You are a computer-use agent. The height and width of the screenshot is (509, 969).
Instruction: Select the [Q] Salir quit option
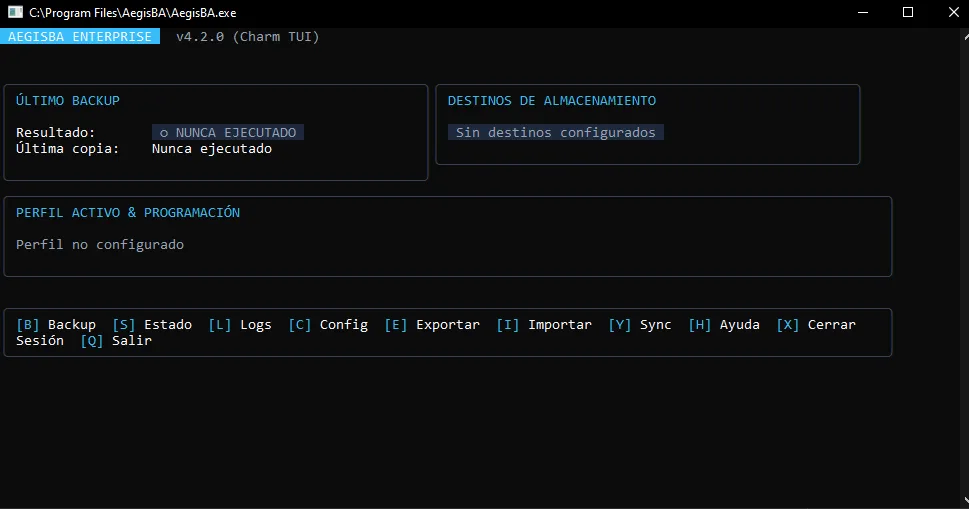click(116, 340)
